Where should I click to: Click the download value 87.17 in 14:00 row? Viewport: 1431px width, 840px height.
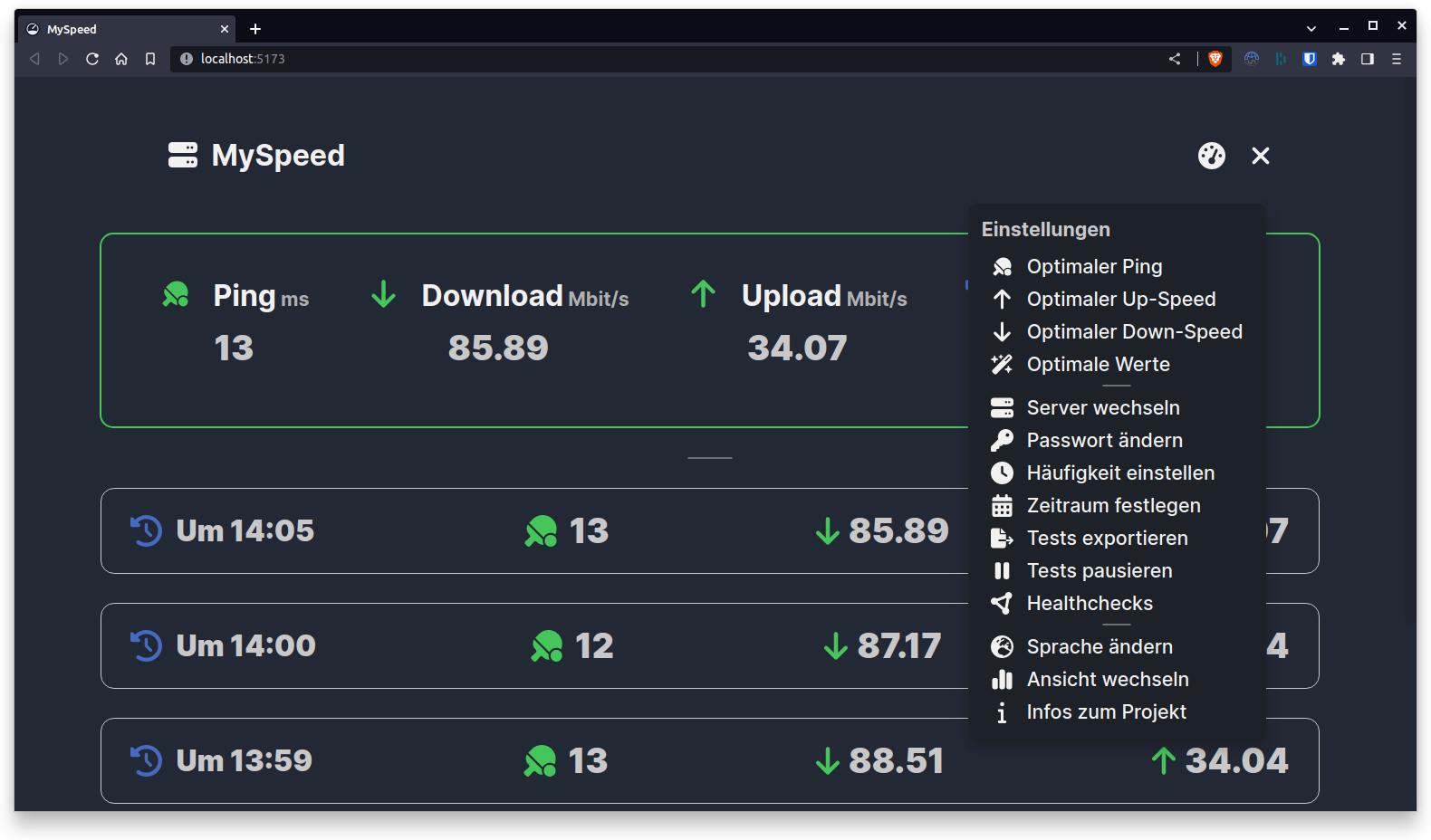click(899, 645)
